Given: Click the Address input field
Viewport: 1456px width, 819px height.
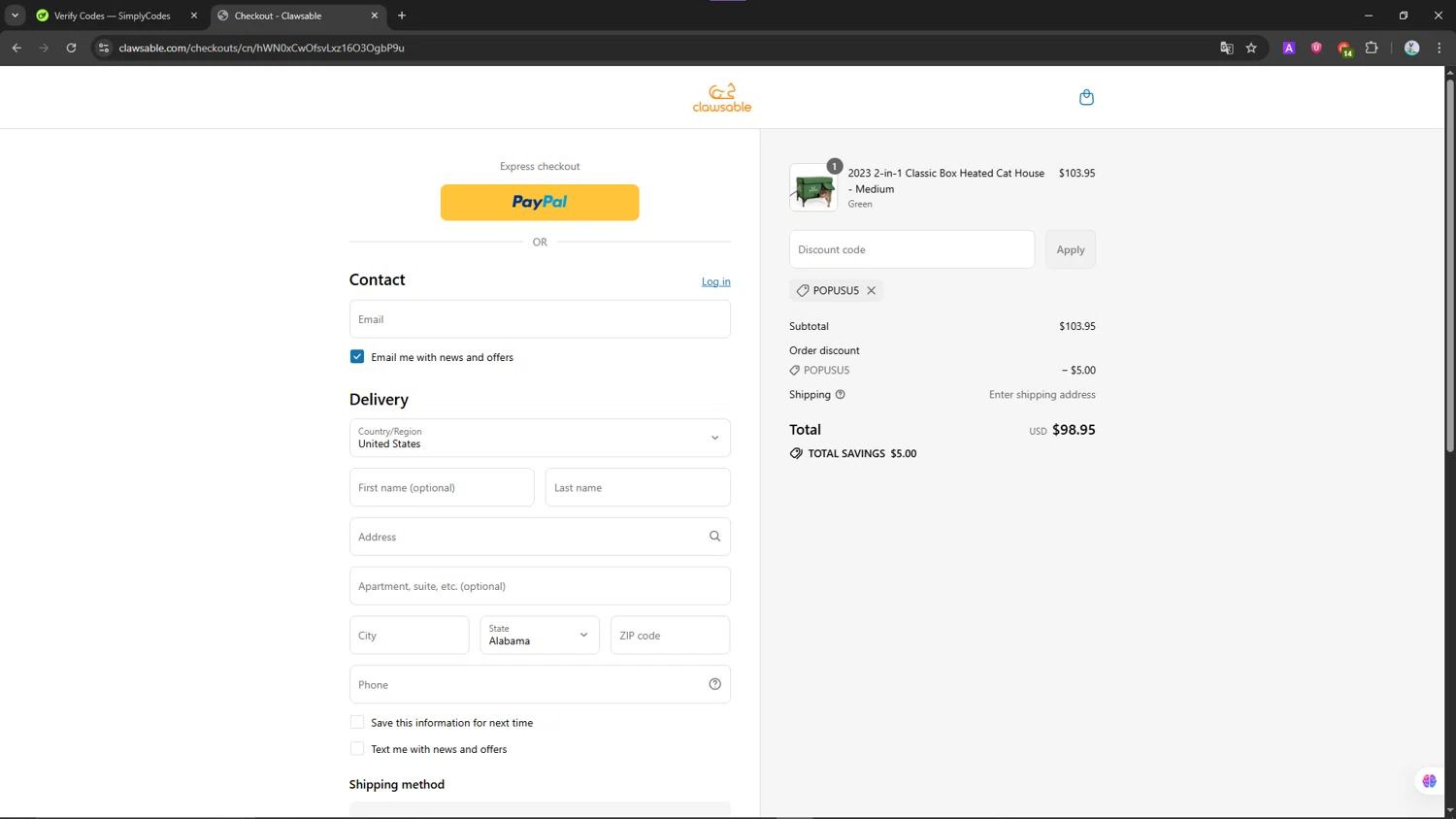Looking at the screenshot, I should [540, 537].
